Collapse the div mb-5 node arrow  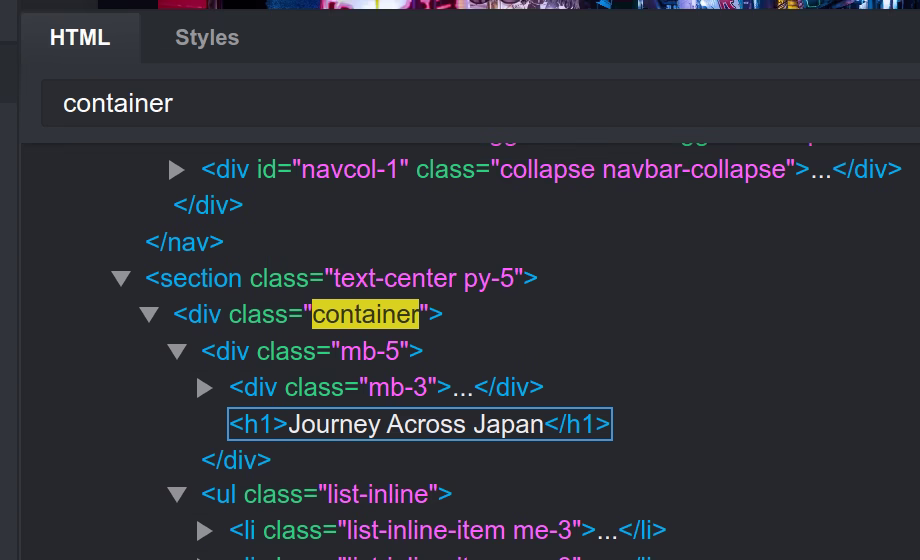tap(178, 351)
